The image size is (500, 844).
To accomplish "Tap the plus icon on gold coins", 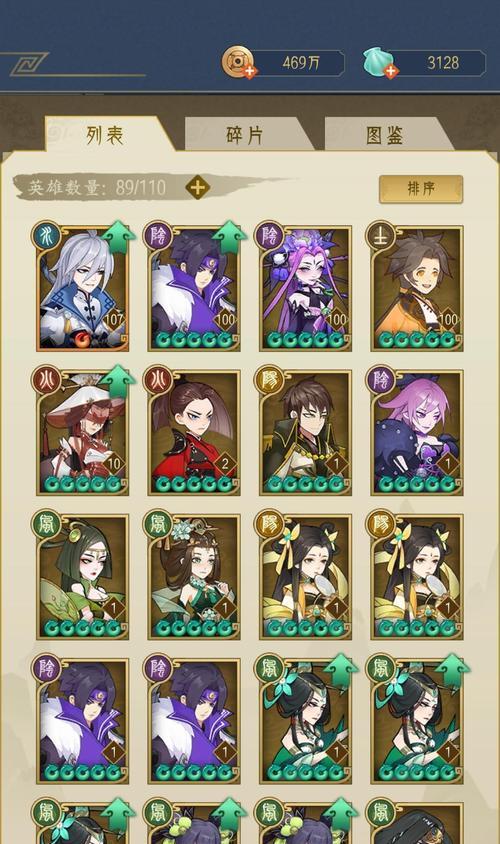I will (x=250, y=72).
